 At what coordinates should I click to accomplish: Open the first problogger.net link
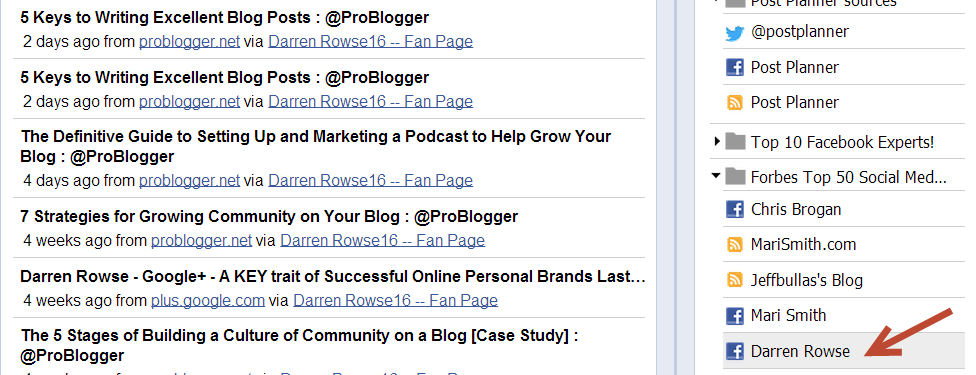click(189, 42)
